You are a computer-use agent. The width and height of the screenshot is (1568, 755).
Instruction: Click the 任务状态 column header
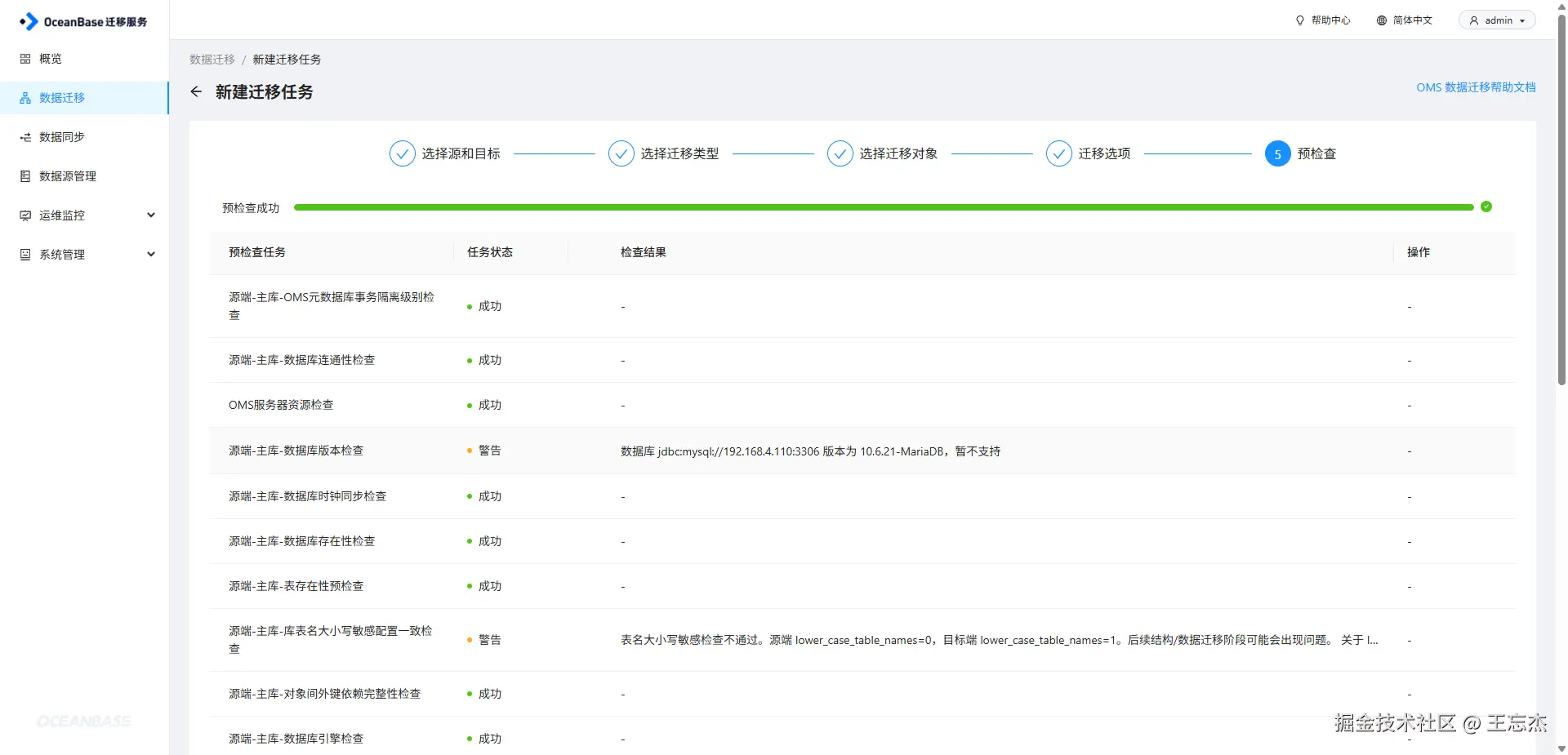pyautogui.click(x=490, y=252)
